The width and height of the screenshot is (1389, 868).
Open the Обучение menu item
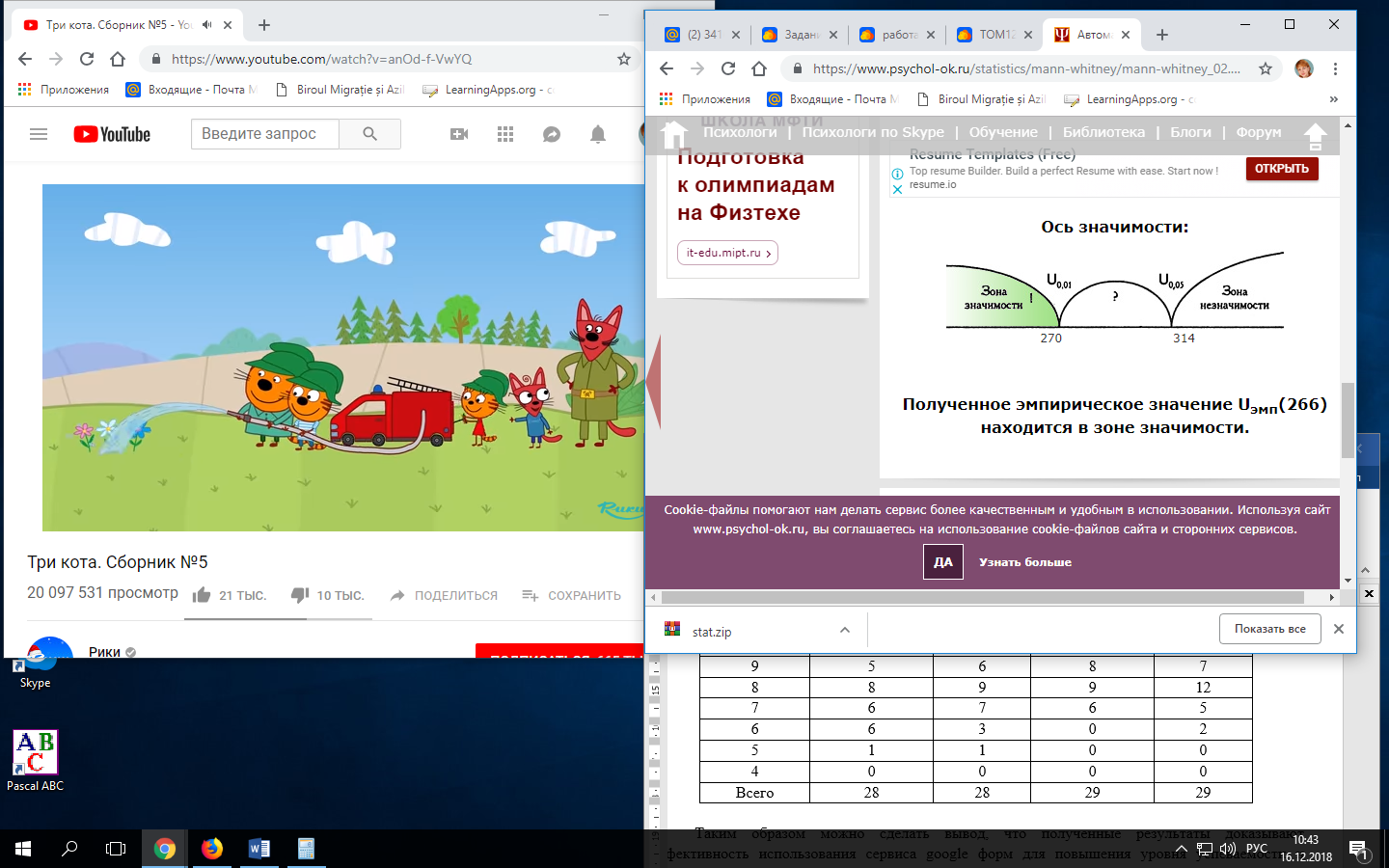(x=1003, y=132)
